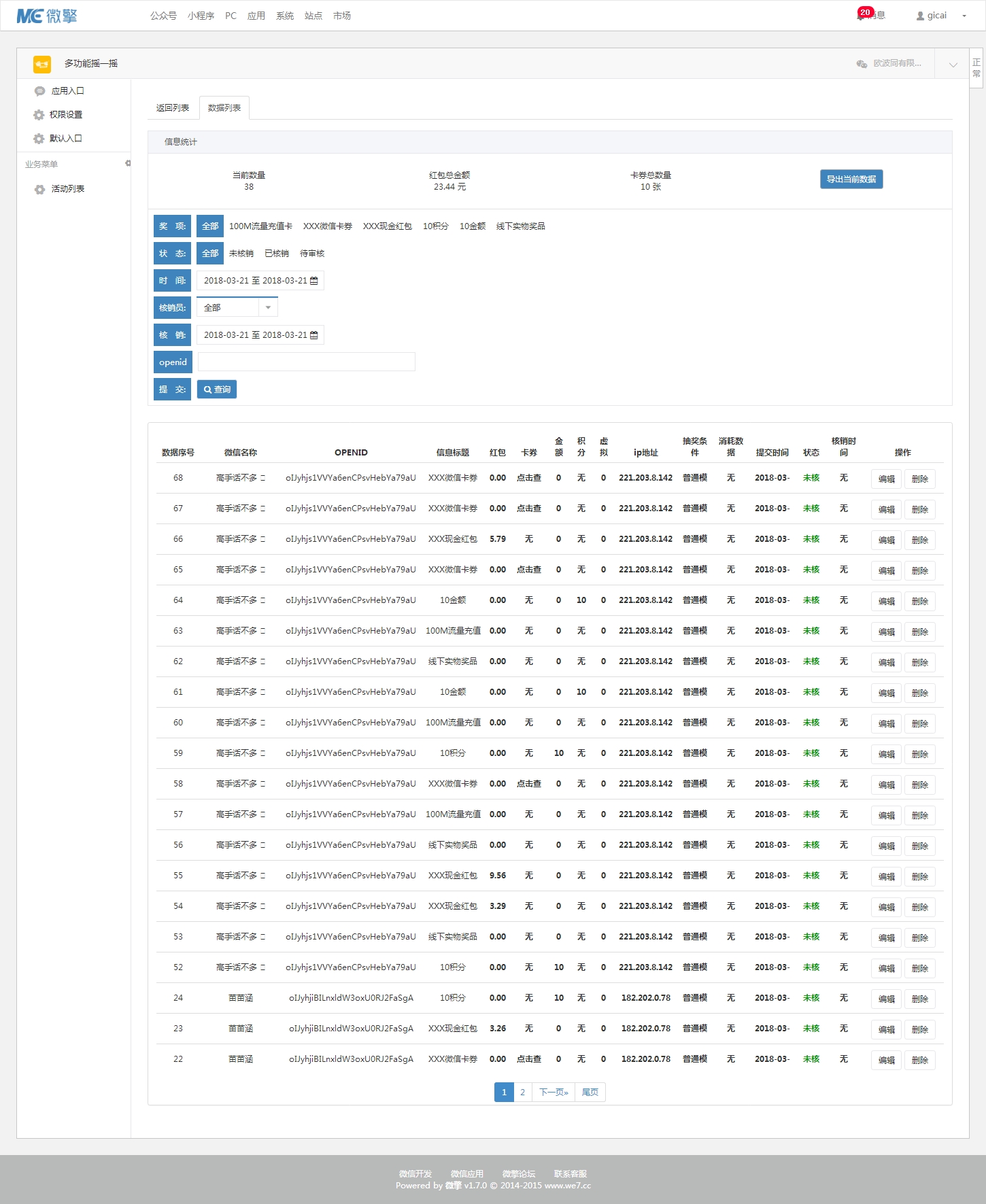Open the 微信开发 footer link

click(x=415, y=1174)
